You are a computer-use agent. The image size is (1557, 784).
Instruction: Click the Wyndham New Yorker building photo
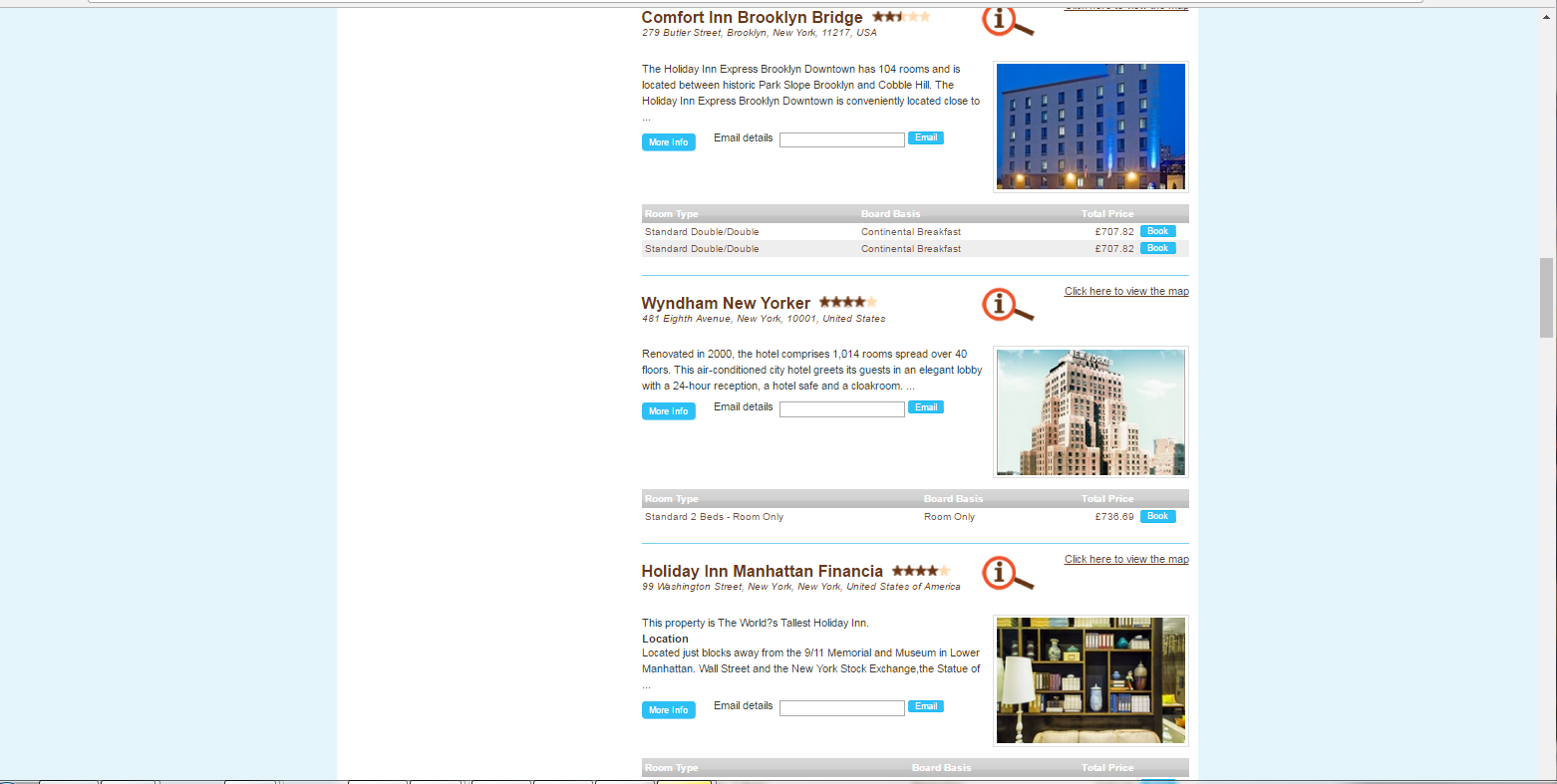[1091, 412]
